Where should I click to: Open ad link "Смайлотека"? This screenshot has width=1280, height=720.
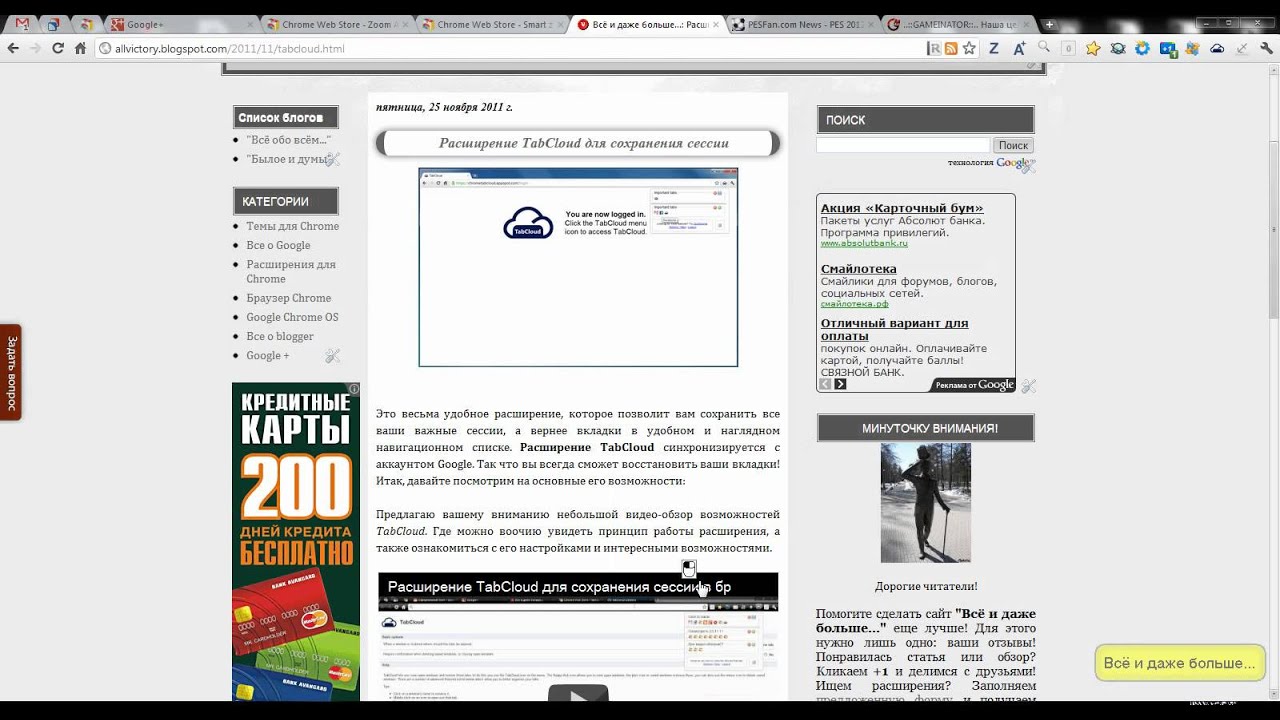(x=858, y=269)
